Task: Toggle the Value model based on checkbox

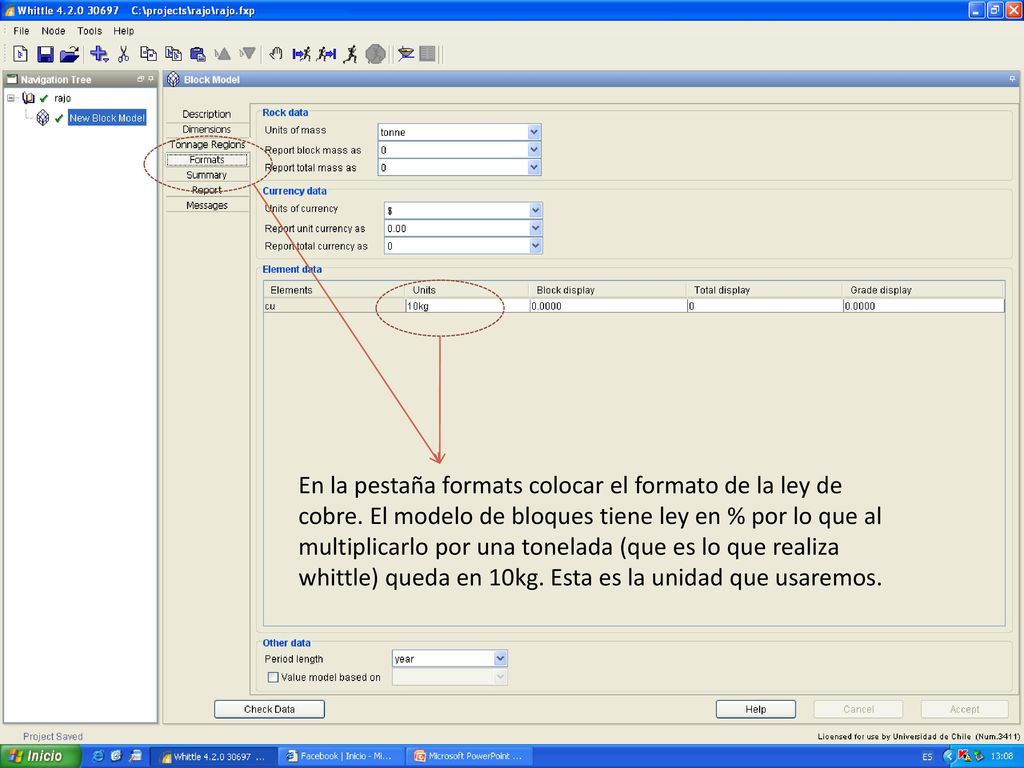Action: tap(273, 677)
